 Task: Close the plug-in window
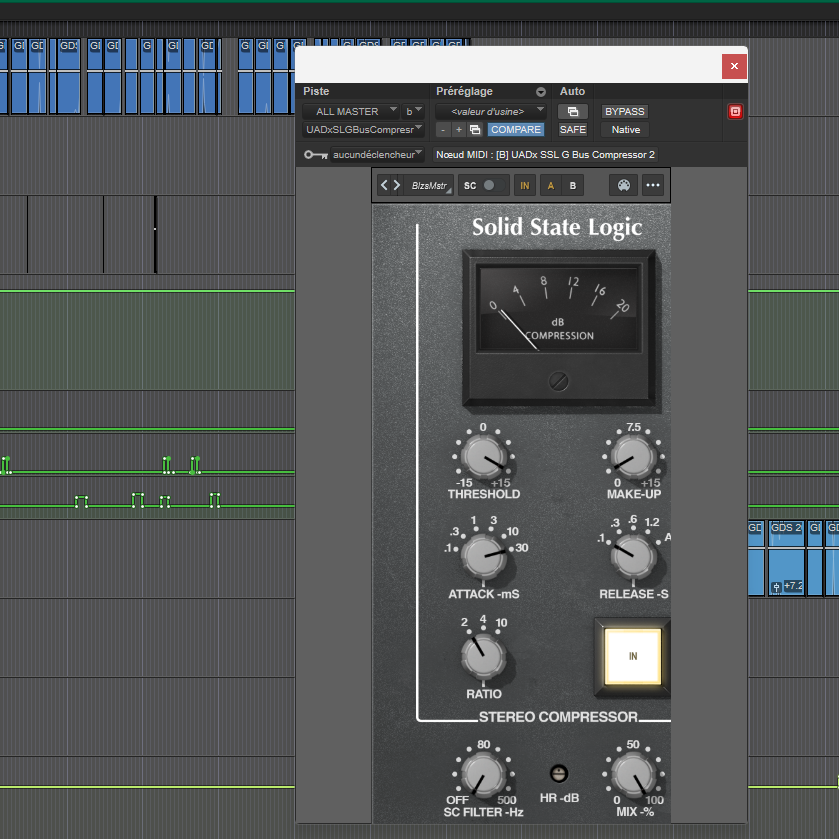click(x=734, y=66)
